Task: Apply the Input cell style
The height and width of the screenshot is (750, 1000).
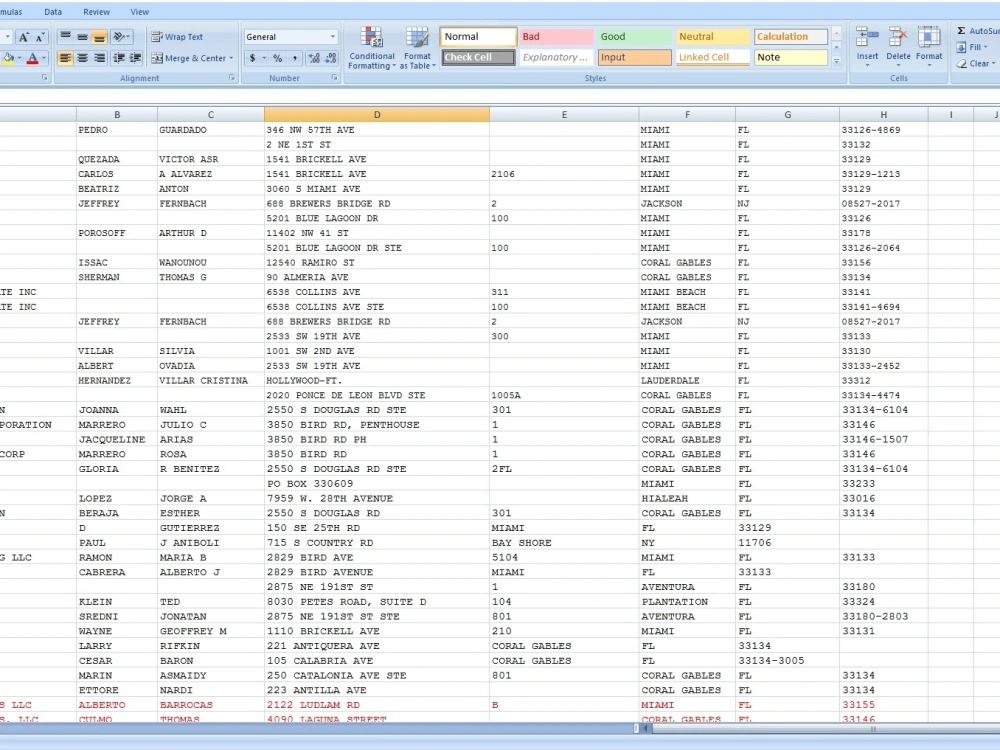Action: click(634, 57)
